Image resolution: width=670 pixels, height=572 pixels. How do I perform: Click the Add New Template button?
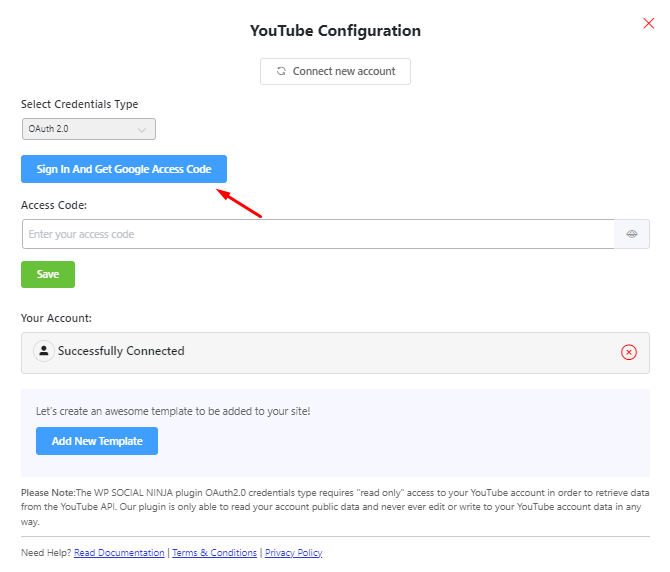(97, 441)
